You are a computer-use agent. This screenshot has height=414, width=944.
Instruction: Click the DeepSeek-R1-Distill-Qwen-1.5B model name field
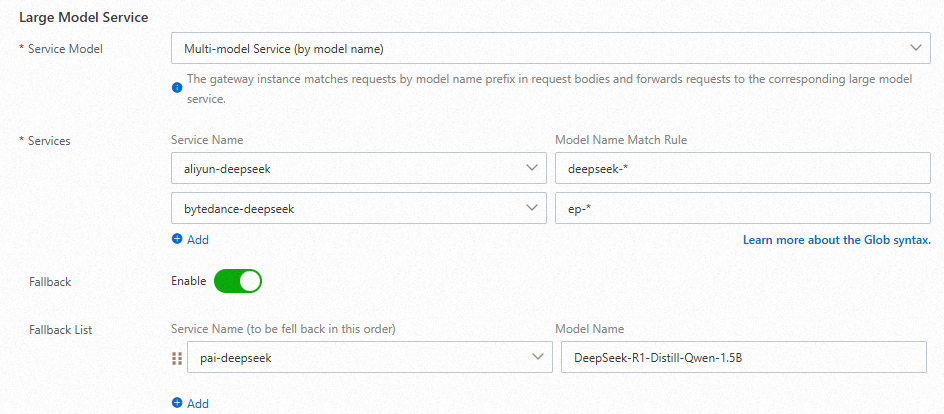[743, 357]
